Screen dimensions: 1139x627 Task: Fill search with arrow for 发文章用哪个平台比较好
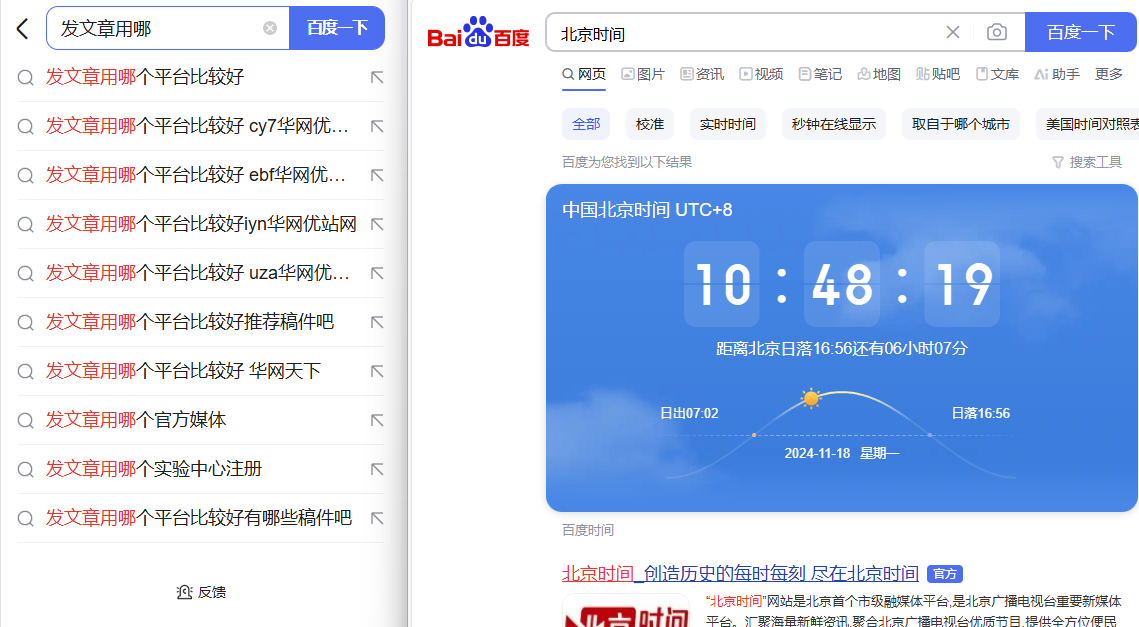(x=376, y=77)
